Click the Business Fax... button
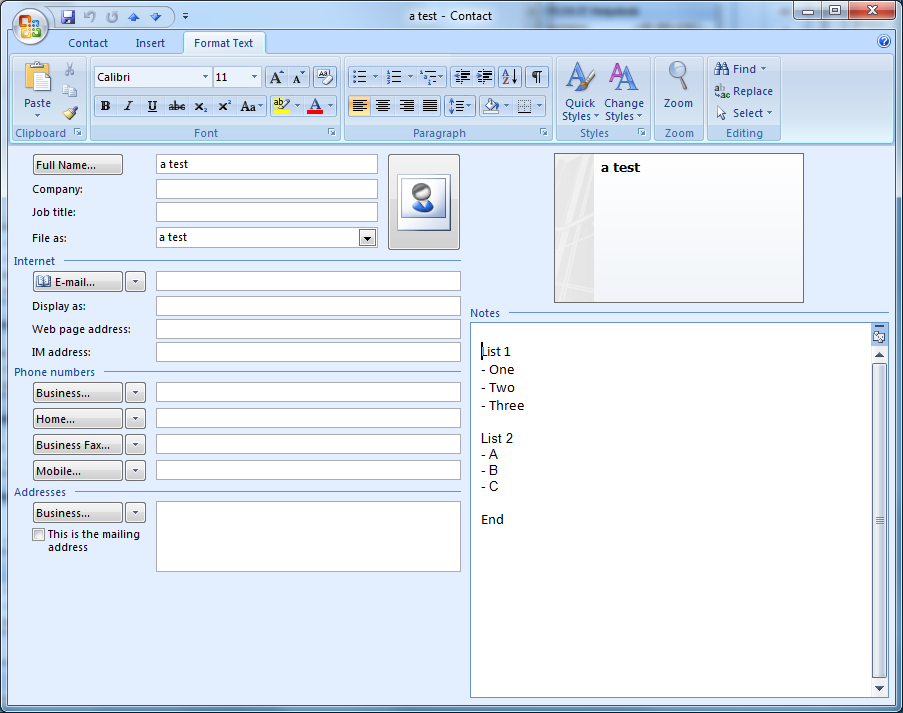Image resolution: width=903 pixels, height=713 pixels. point(78,445)
